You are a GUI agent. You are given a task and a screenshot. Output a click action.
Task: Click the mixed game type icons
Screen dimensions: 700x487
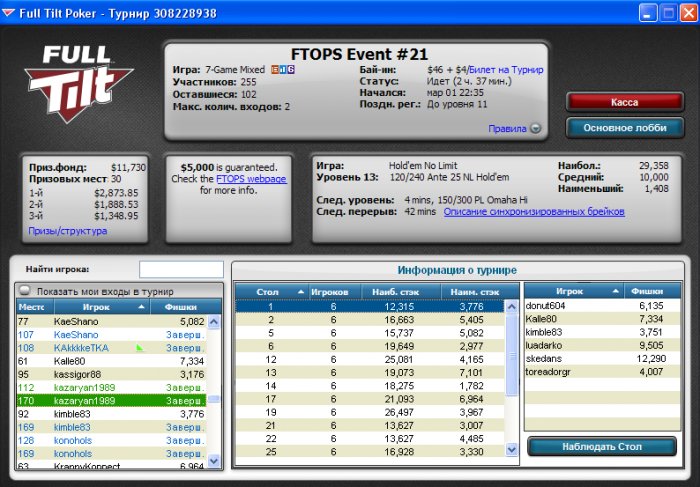(283, 70)
